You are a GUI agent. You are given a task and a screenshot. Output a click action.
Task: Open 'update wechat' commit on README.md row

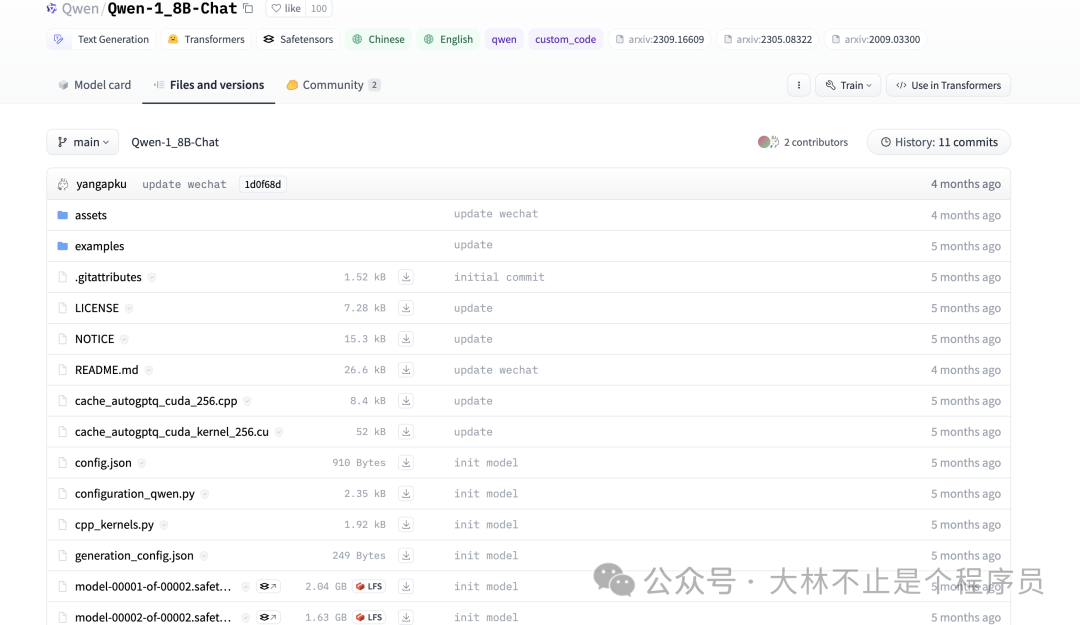[x=496, y=370]
